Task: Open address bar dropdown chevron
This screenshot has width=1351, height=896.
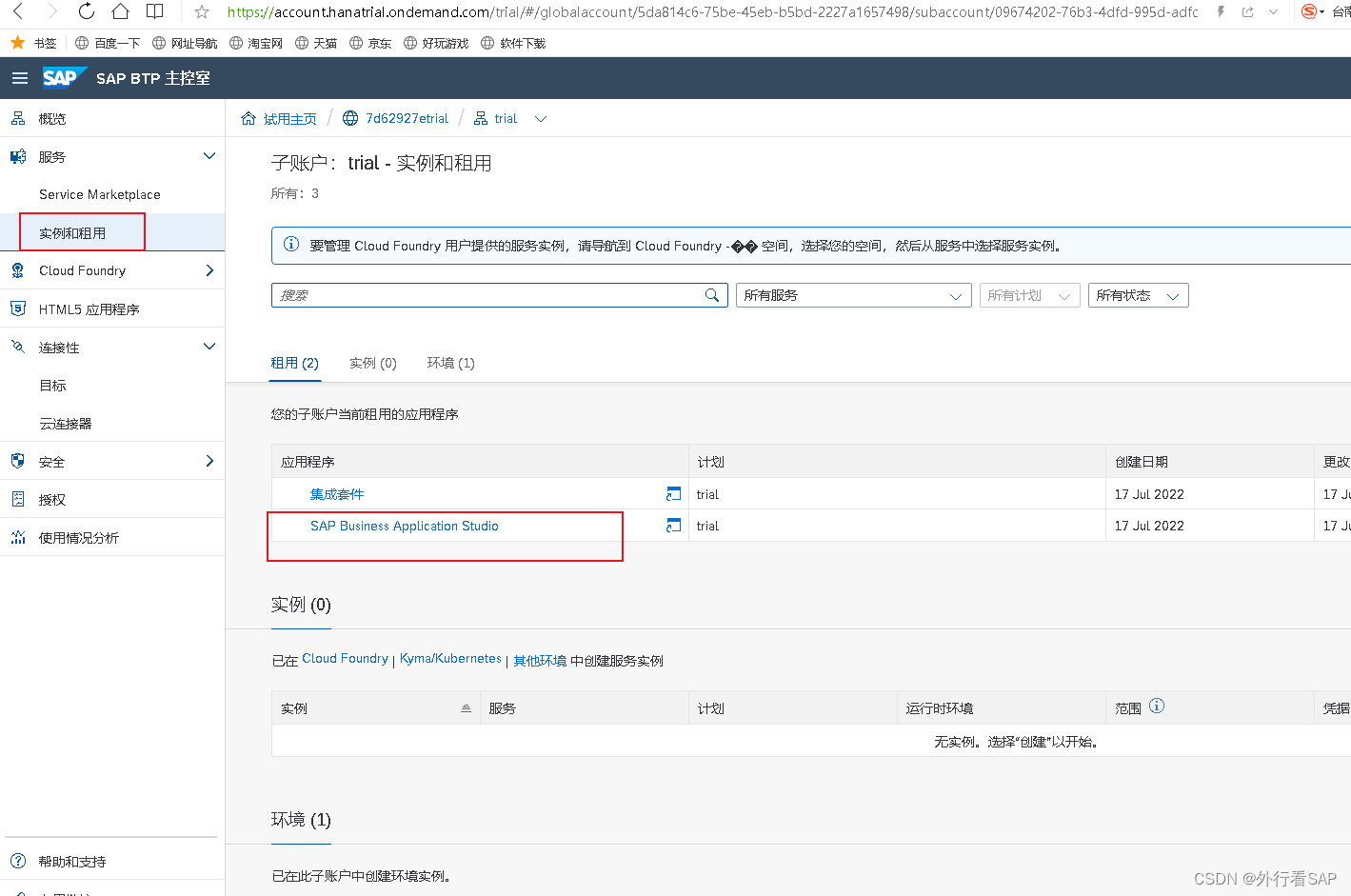Action: click(1274, 12)
